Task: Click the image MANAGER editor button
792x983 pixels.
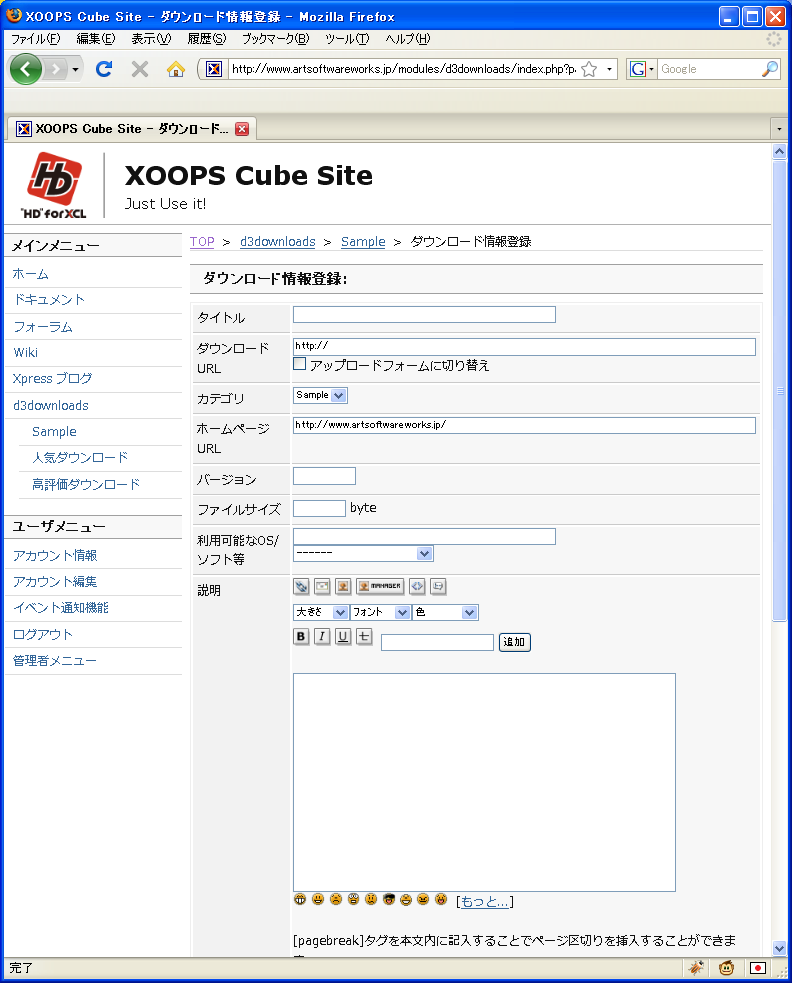Action: [x=380, y=587]
